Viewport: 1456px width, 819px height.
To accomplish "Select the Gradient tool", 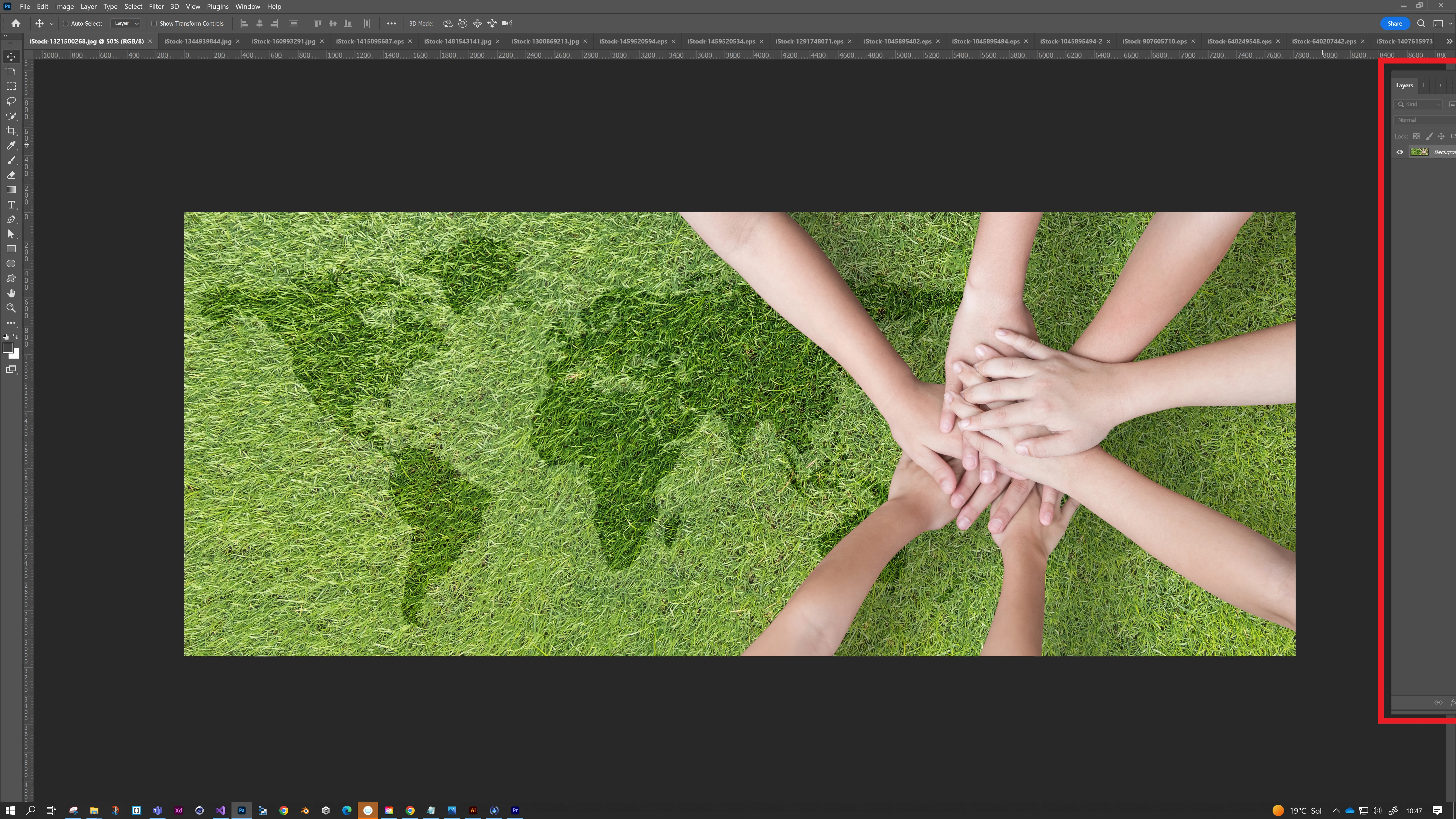I will click(11, 190).
